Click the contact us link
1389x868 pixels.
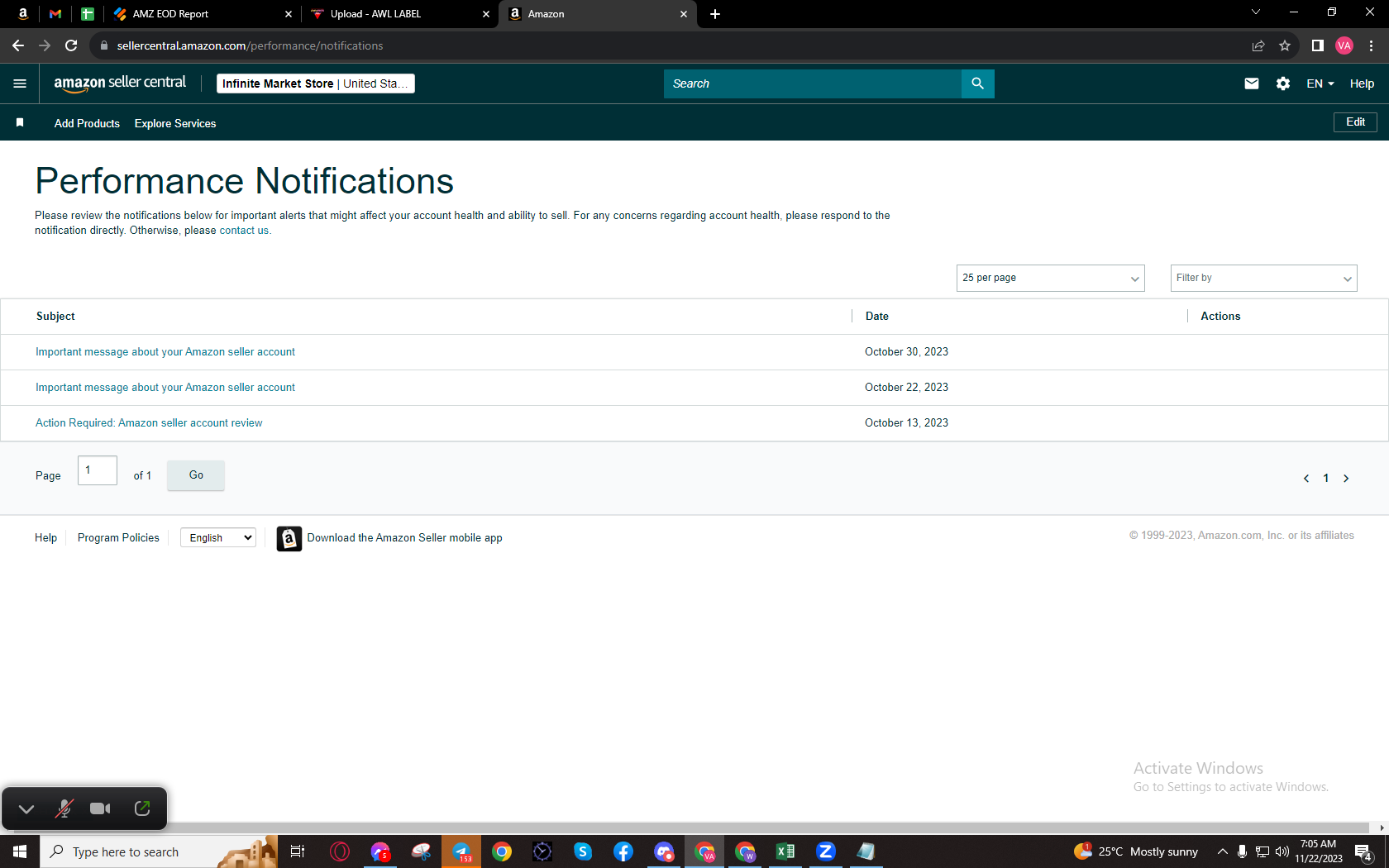(244, 231)
